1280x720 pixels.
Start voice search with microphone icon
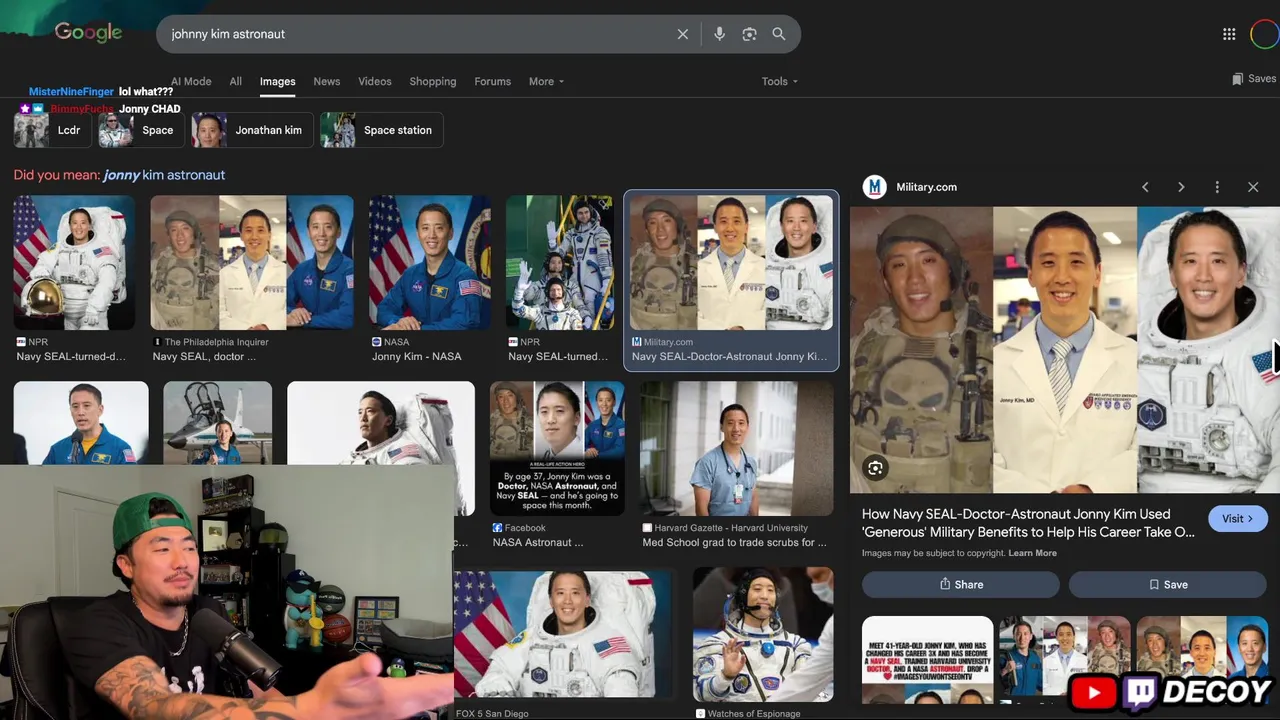click(719, 34)
